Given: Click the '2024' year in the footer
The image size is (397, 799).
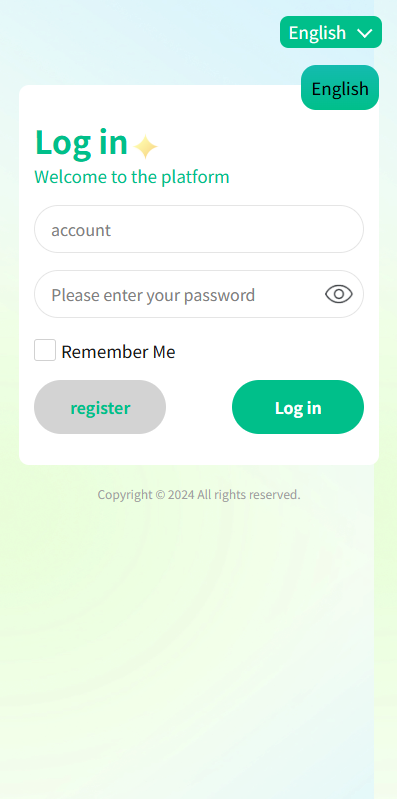Looking at the screenshot, I should [181, 494].
